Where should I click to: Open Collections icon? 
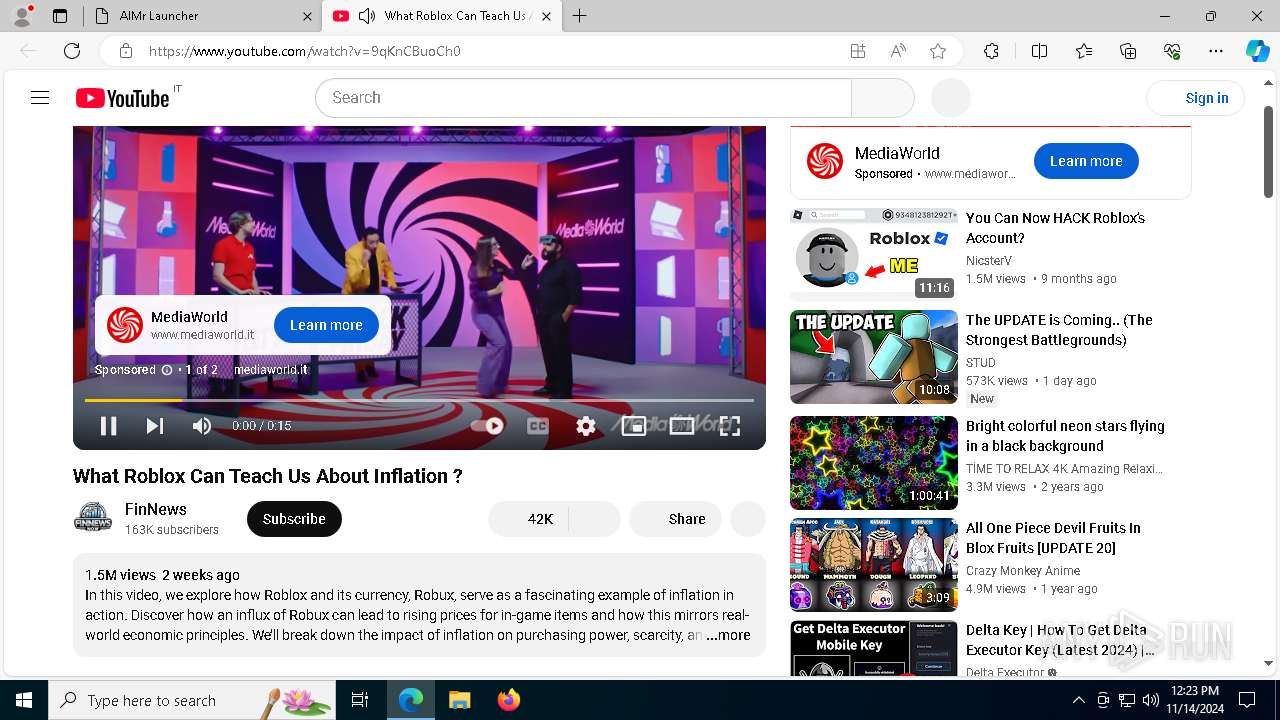1128,51
